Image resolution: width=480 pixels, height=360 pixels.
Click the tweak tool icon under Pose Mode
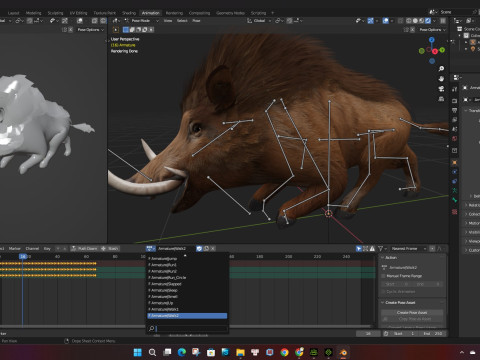(x=116, y=30)
